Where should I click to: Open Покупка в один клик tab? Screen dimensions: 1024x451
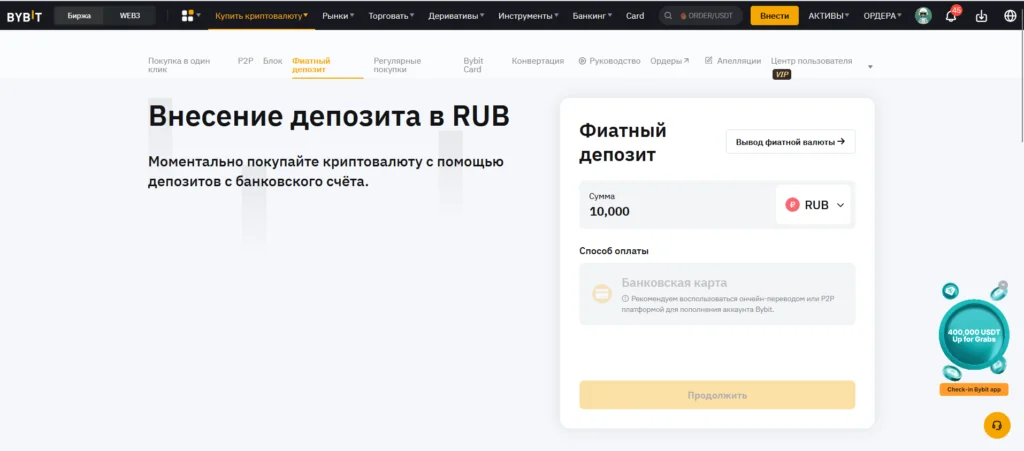point(179,65)
